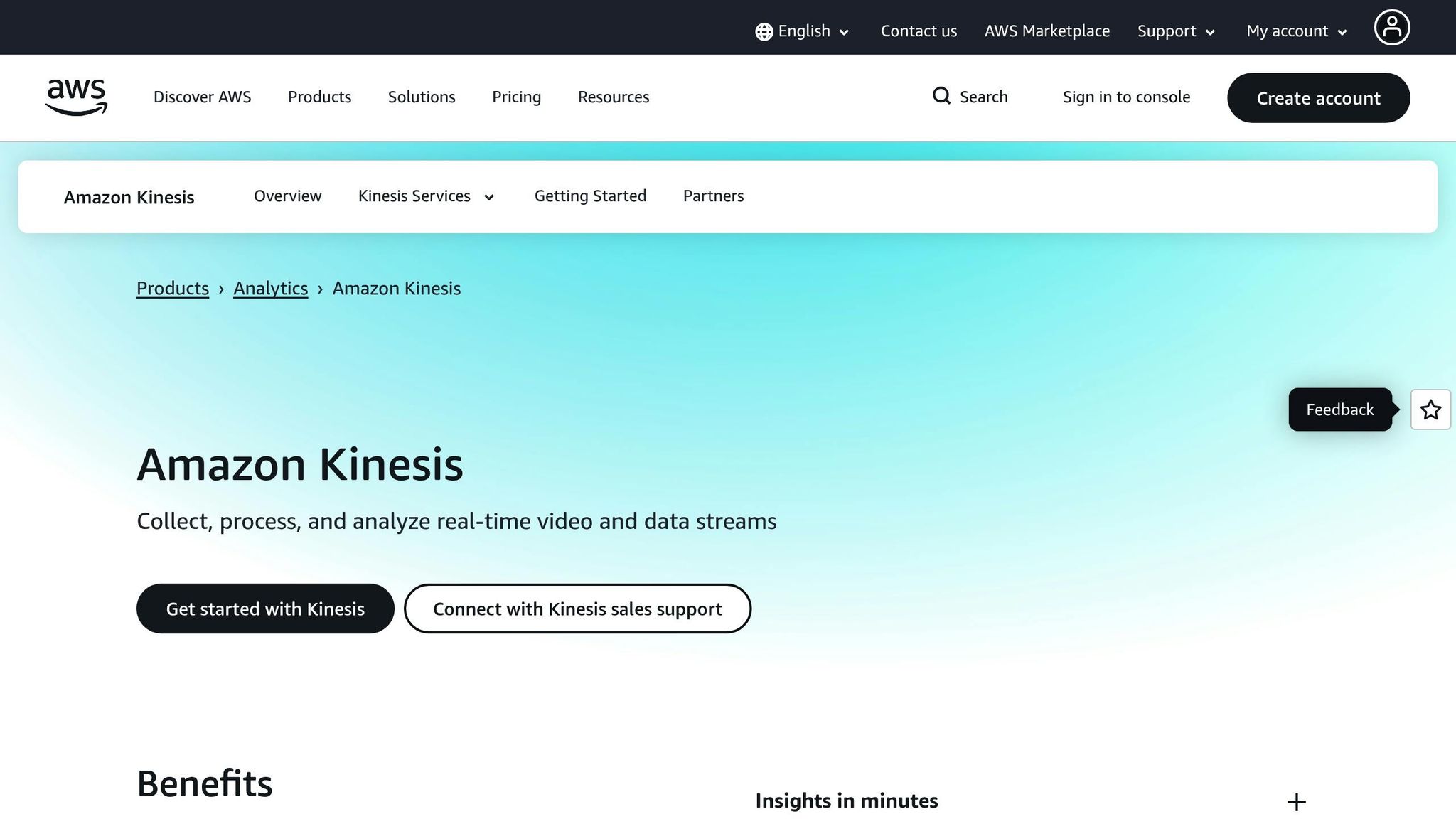Viewport: 1456px width, 819px height.
Task: Open the English language dropdown
Action: click(x=803, y=31)
